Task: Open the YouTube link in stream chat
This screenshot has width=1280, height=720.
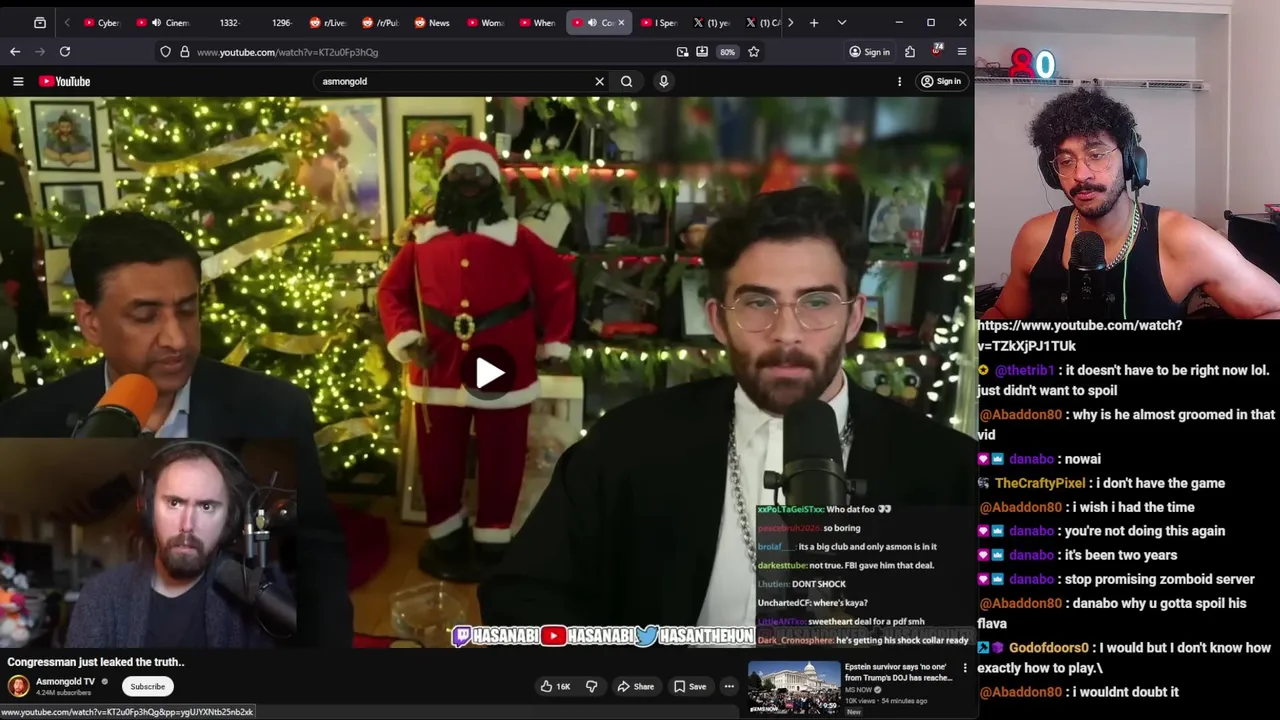Action: (1080, 335)
